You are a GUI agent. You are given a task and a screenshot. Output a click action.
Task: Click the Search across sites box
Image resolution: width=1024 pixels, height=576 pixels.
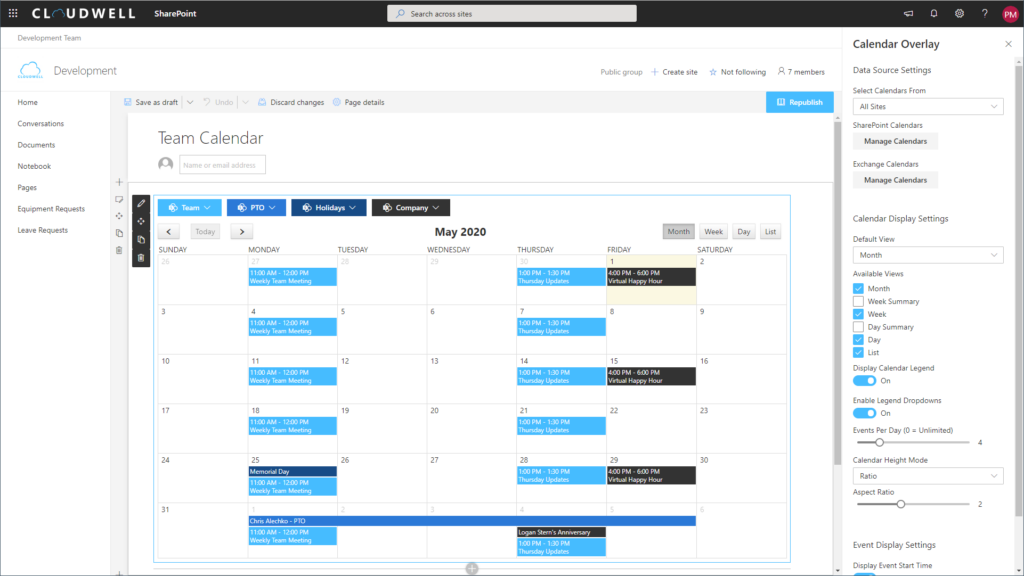(511, 14)
